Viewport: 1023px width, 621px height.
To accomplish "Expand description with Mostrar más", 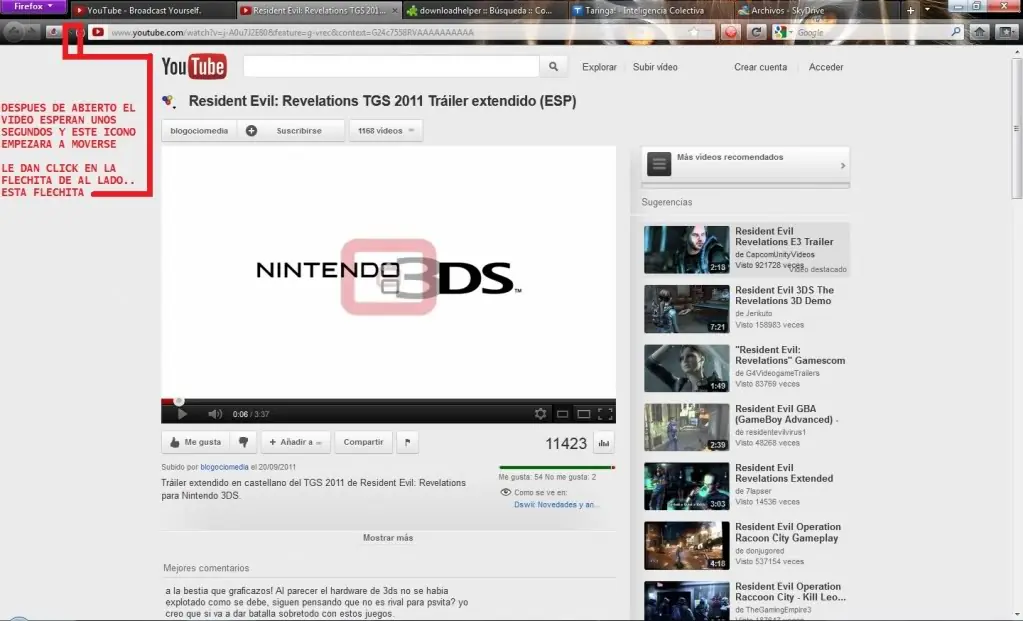I will [x=388, y=538].
